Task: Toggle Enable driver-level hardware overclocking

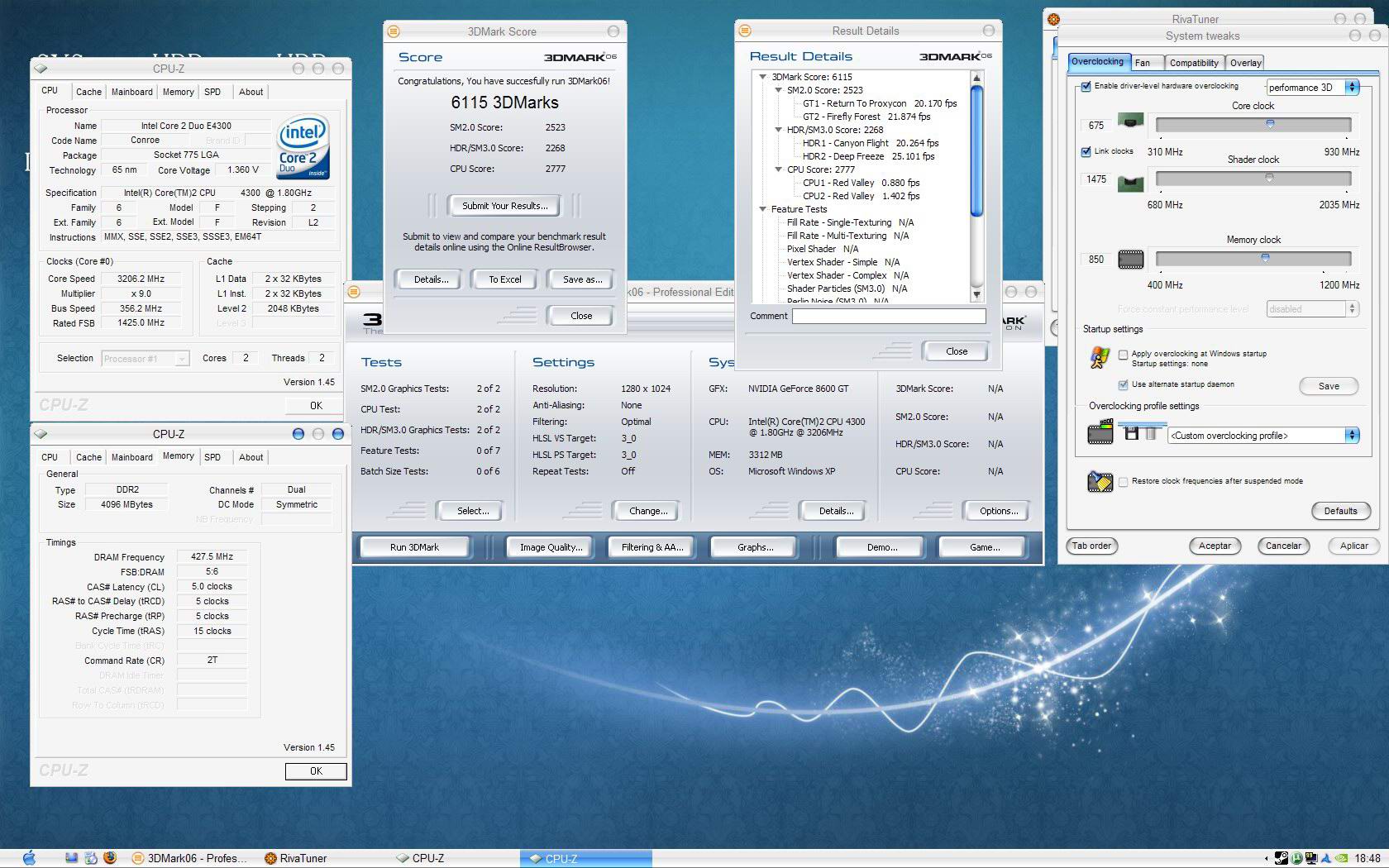Action: click(x=1086, y=86)
